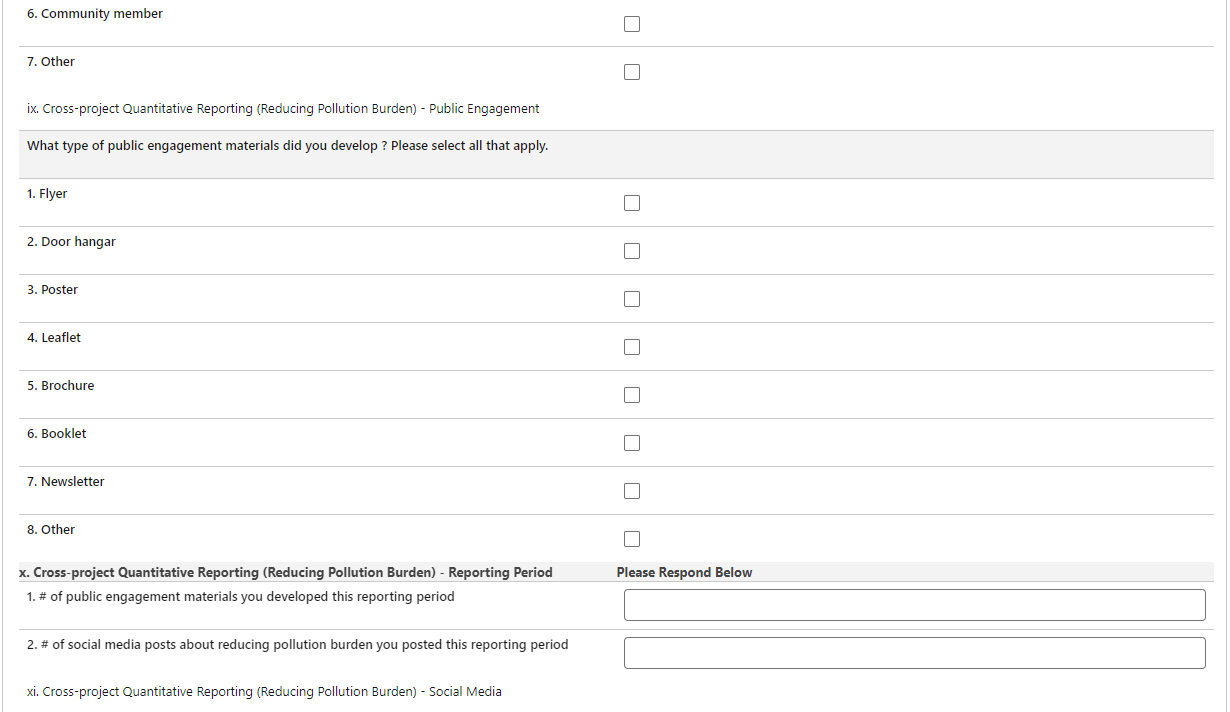The height and width of the screenshot is (712, 1230).
Task: Click the social media posts count field
Action: pyautogui.click(x=914, y=653)
